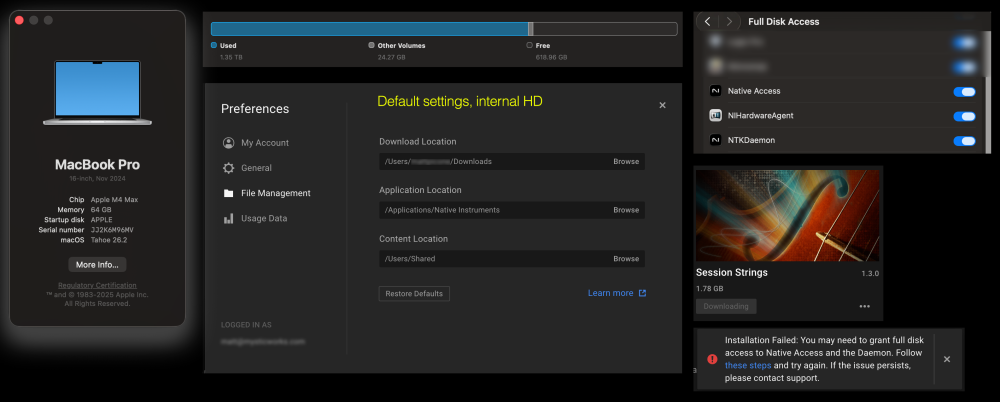Click the File Management folder icon
1000x402 pixels.
[228, 193]
